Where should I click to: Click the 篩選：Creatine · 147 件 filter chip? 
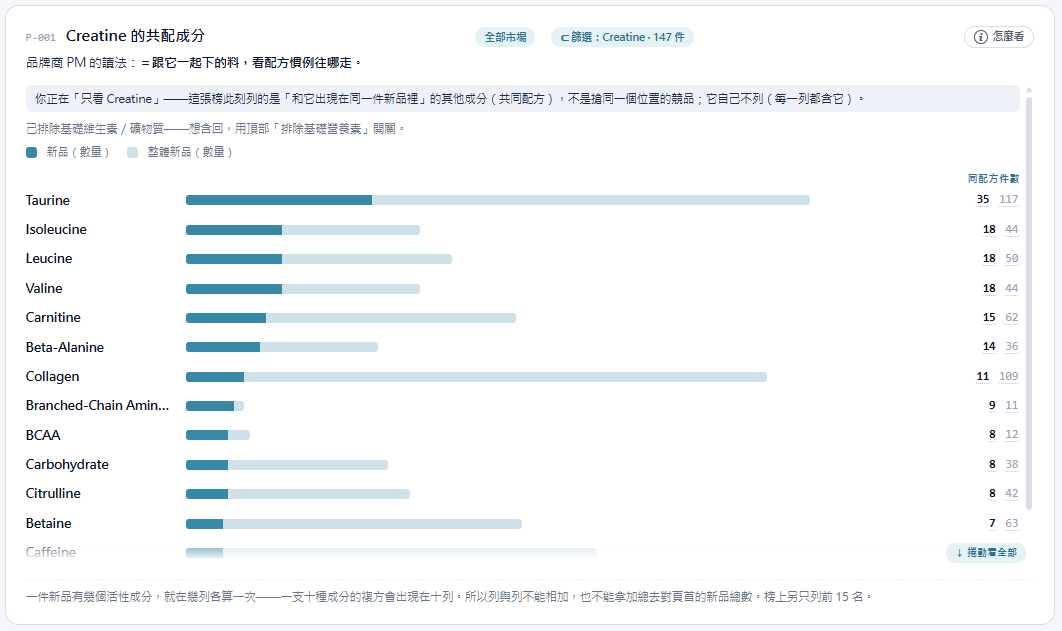(622, 37)
